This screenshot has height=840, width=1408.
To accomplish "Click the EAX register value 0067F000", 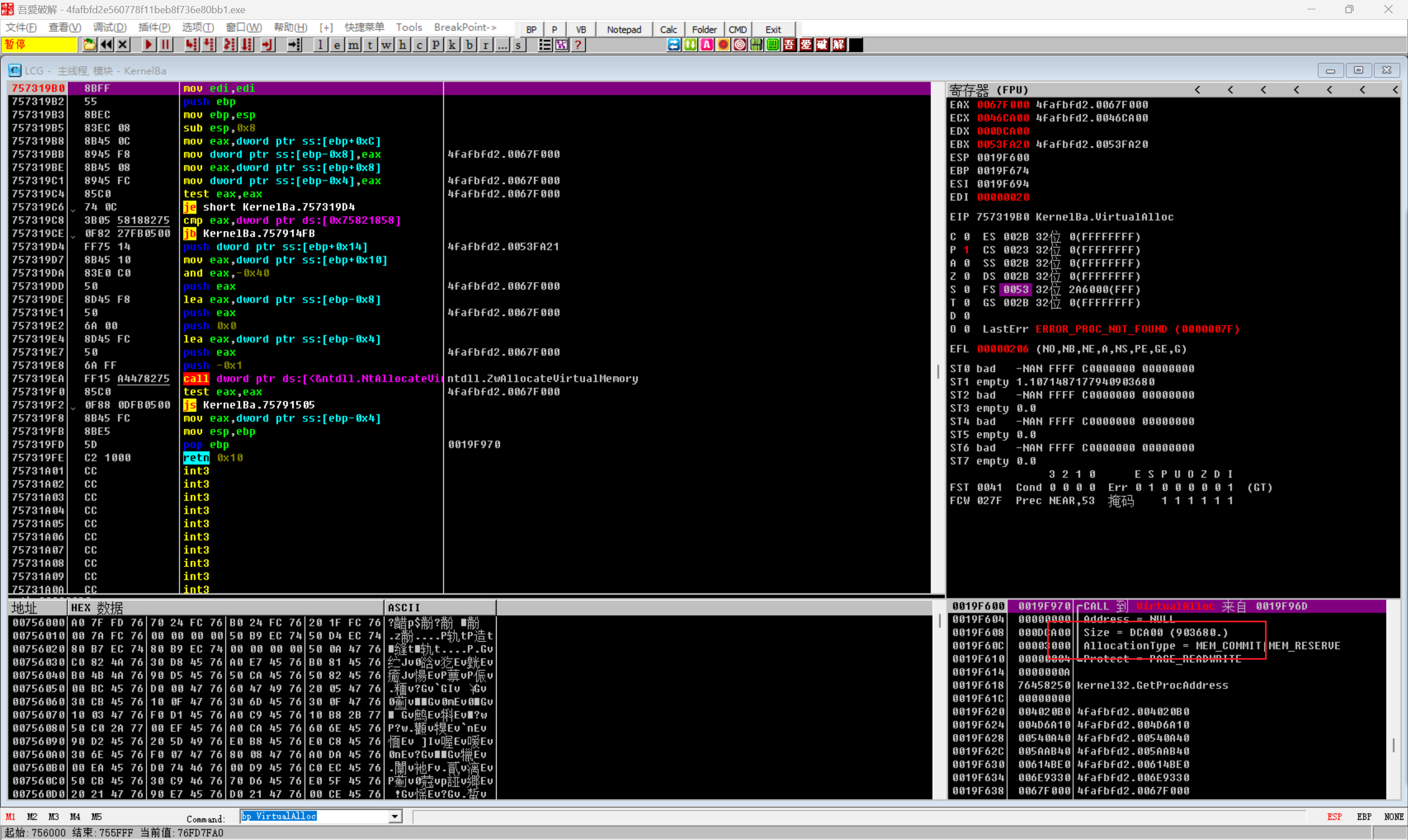I will (1003, 104).
